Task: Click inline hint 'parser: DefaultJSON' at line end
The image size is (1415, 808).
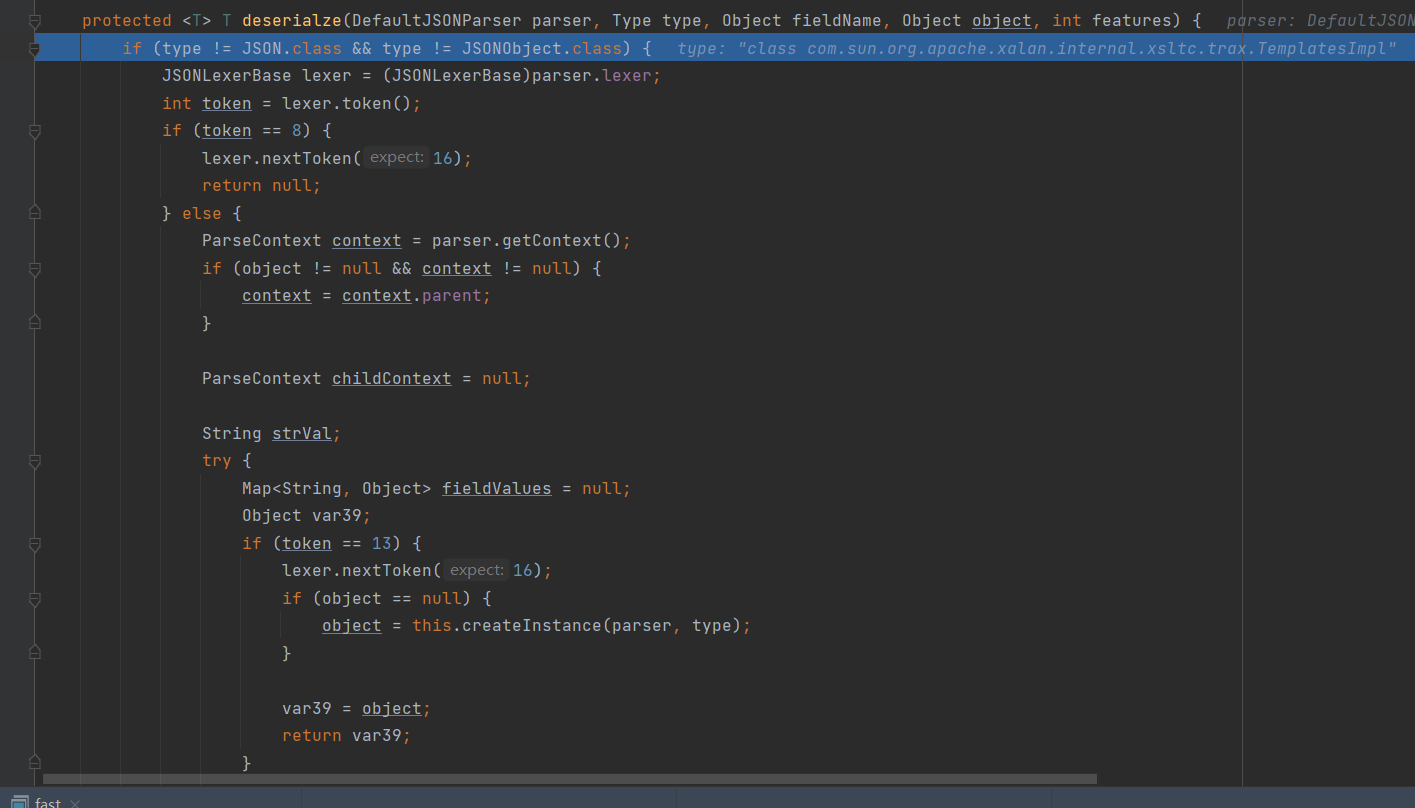Action: [1320, 21]
